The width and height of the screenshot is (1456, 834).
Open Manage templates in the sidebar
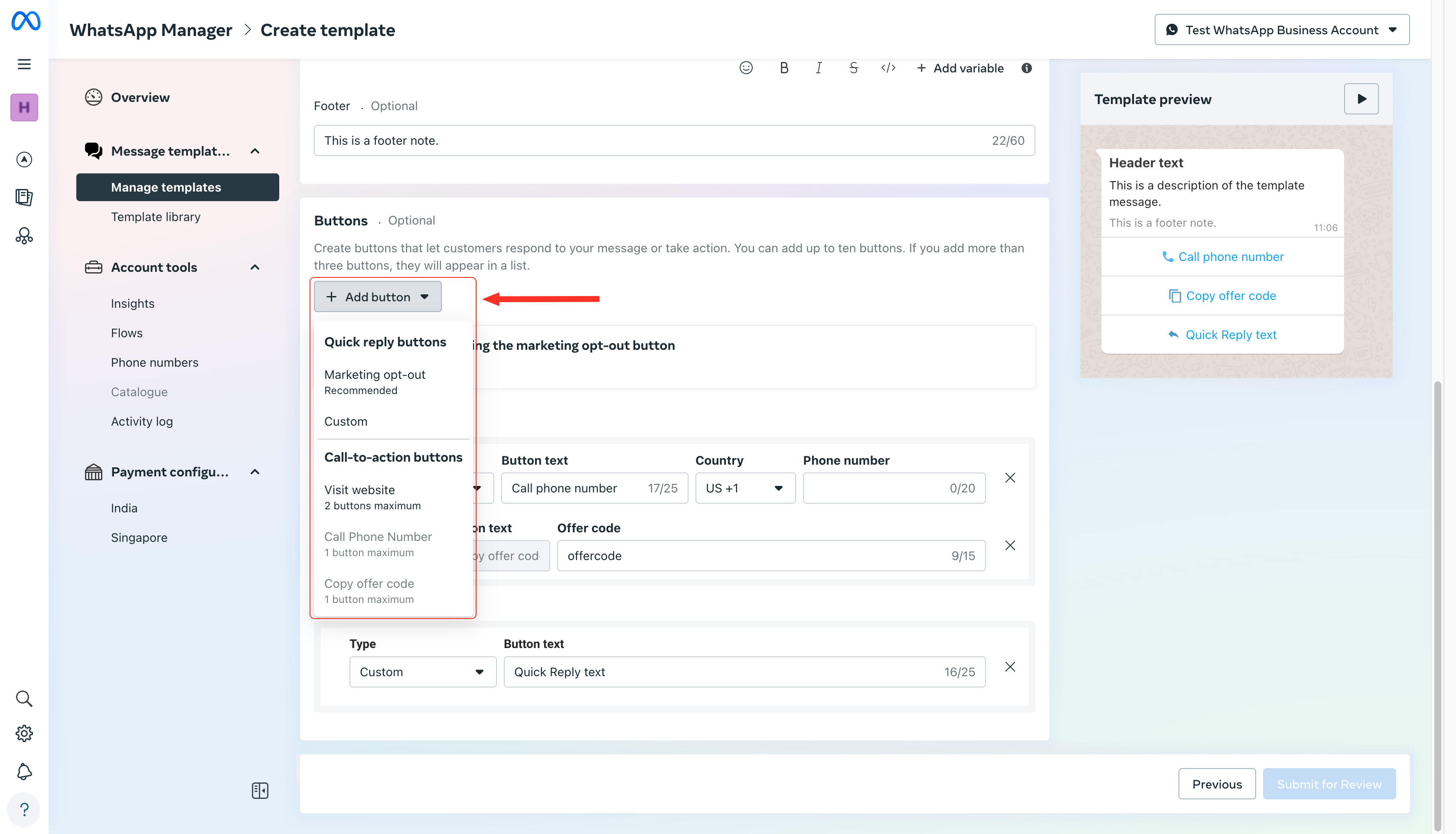coord(178,187)
